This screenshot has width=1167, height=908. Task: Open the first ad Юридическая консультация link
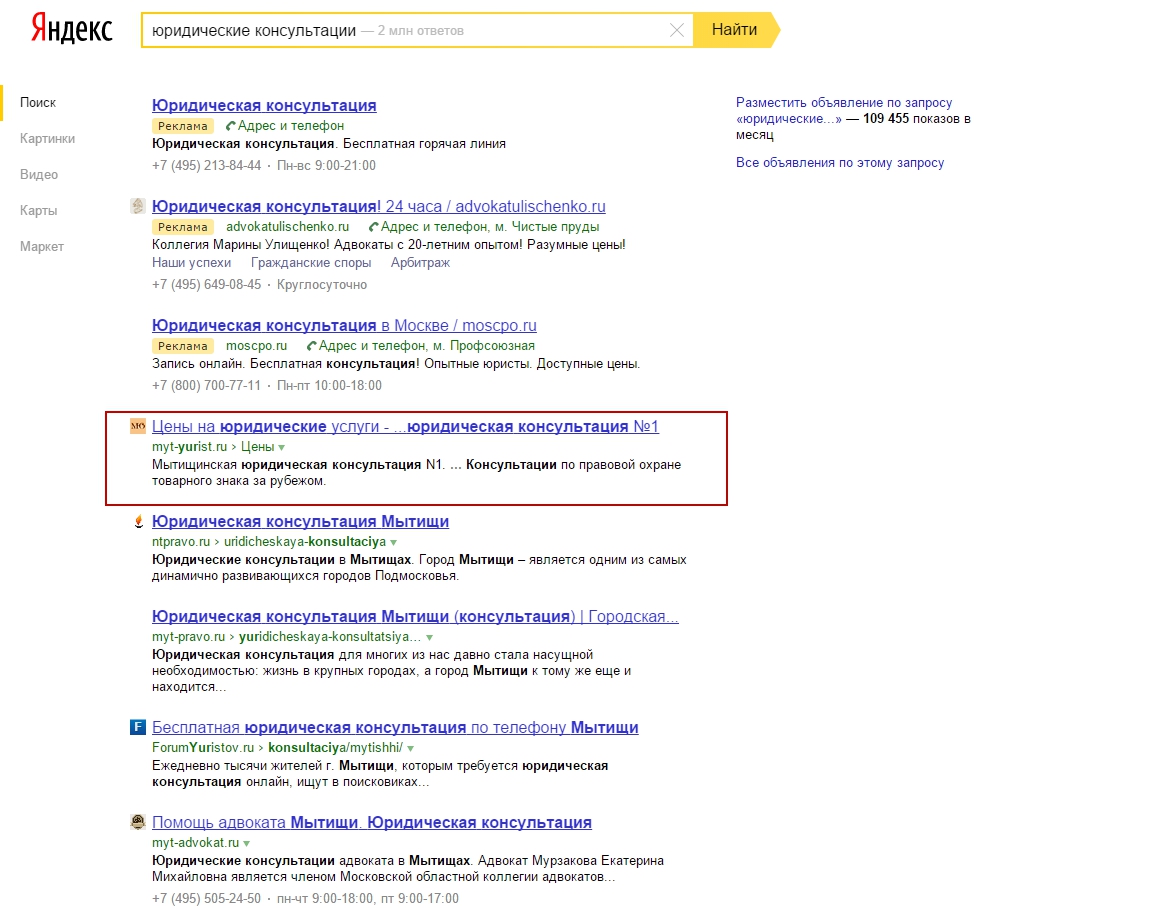[x=264, y=106]
